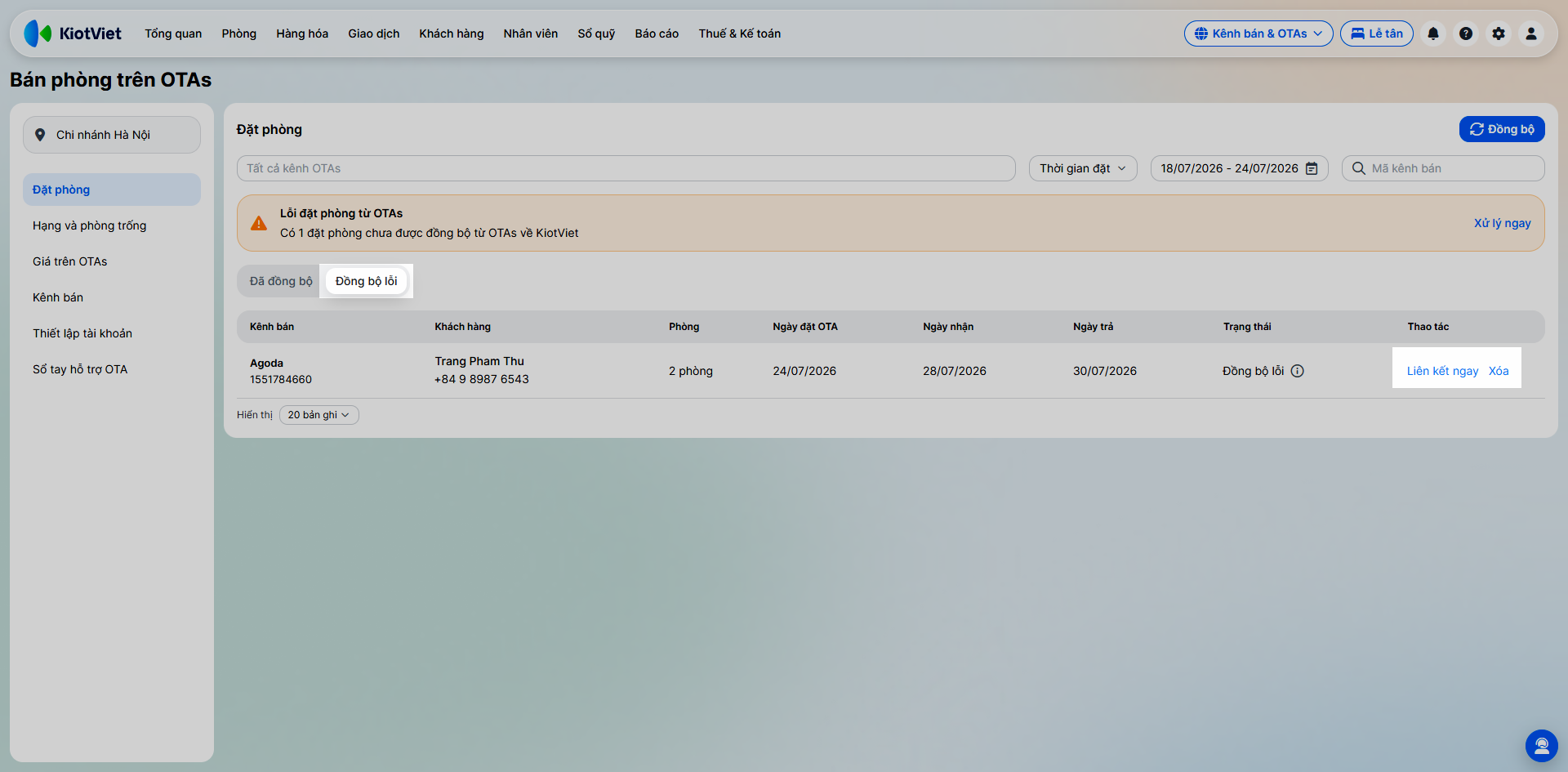The height and width of the screenshot is (772, 1568).
Task: Click the orange warning triangle icon
Action: (x=259, y=223)
